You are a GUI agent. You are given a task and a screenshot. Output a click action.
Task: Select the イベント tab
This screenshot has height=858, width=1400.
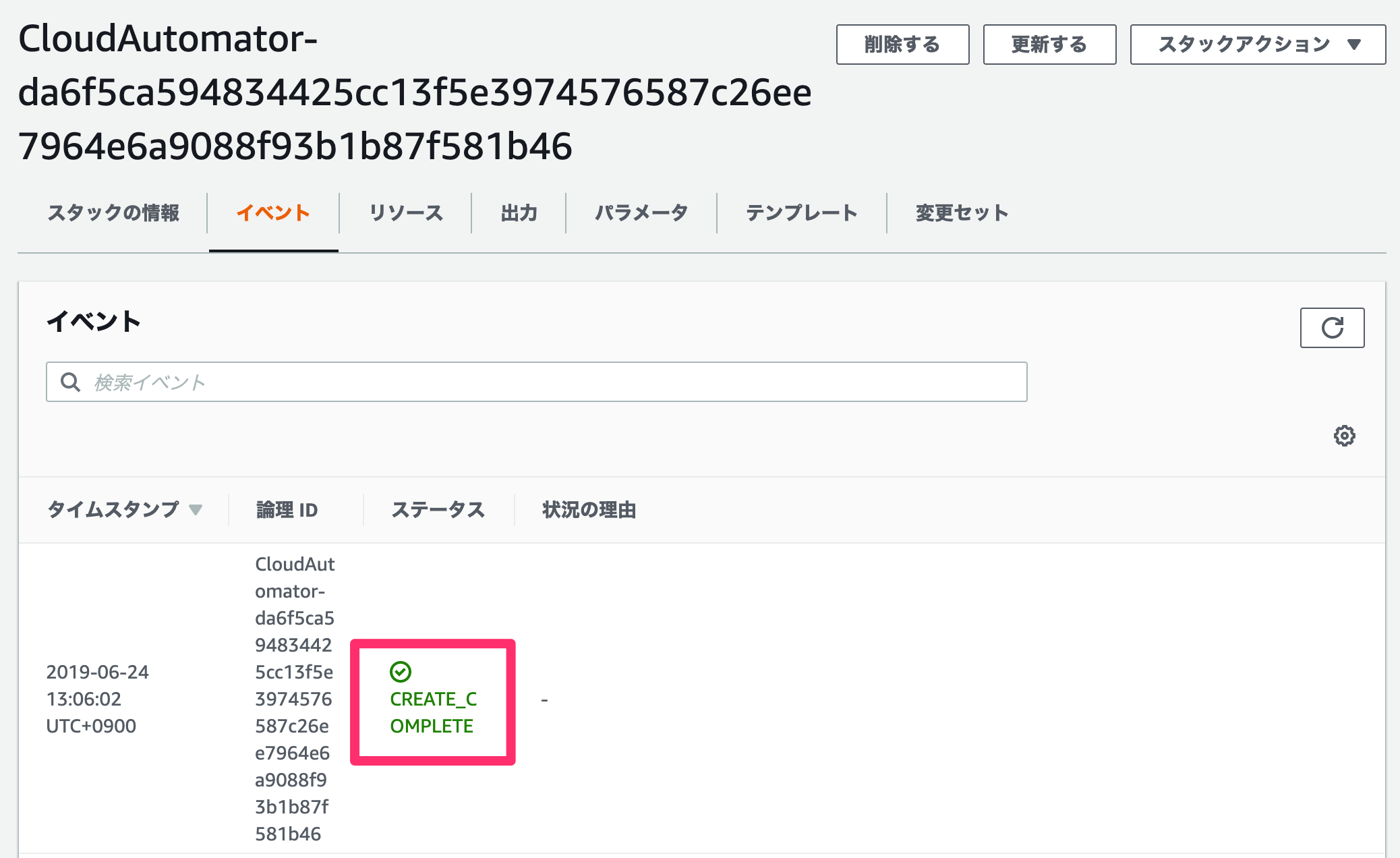(x=273, y=213)
